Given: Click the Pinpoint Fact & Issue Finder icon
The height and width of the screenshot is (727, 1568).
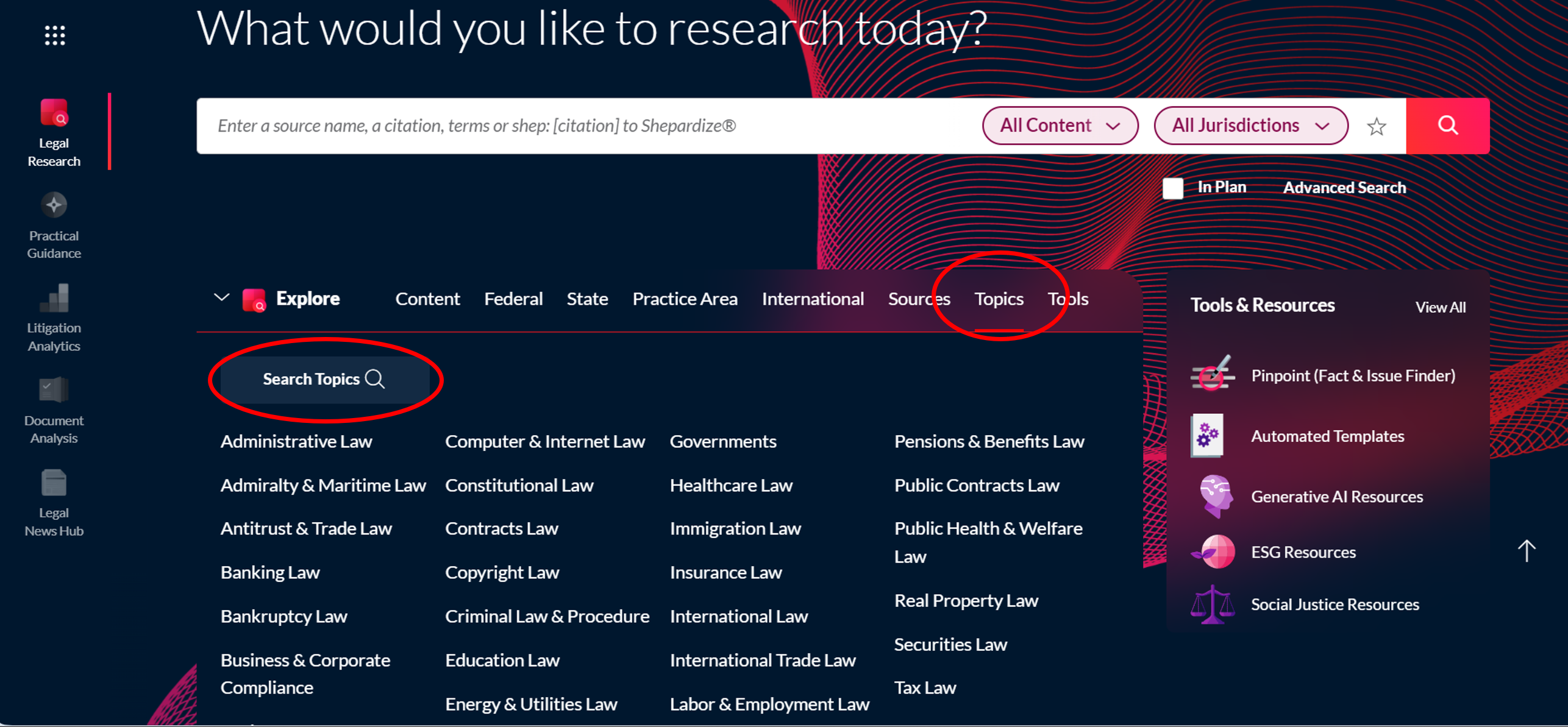Looking at the screenshot, I should tap(1213, 373).
